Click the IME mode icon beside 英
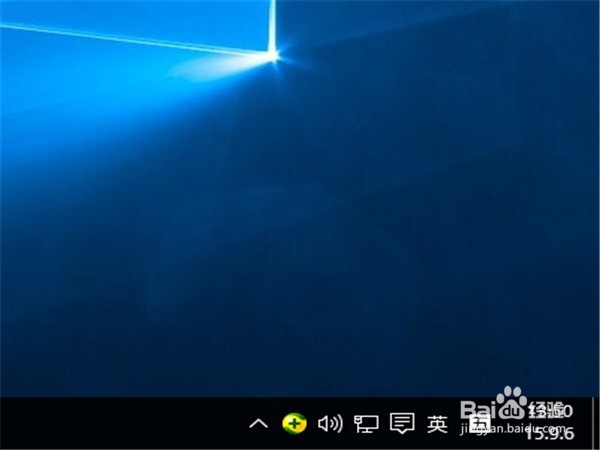The image size is (600, 450). [x=479, y=424]
